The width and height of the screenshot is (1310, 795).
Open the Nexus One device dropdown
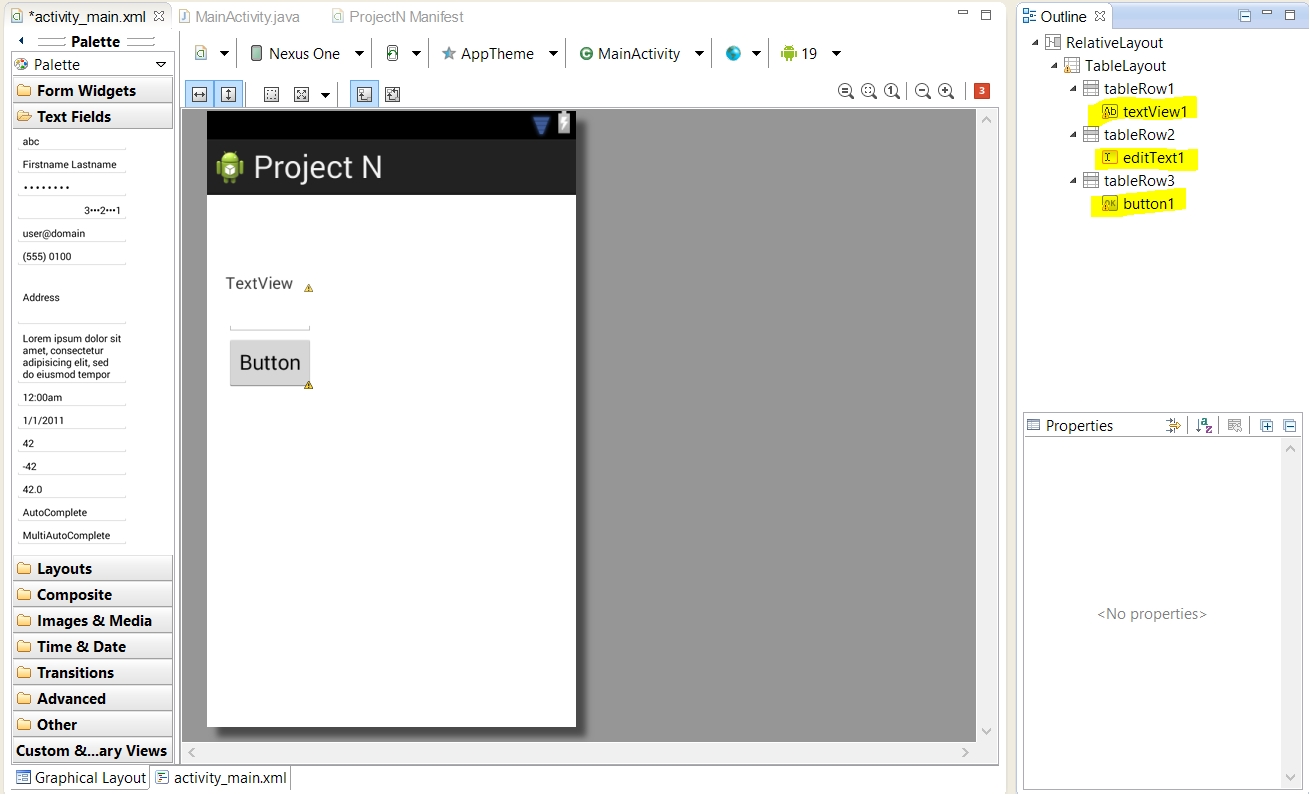coord(307,54)
